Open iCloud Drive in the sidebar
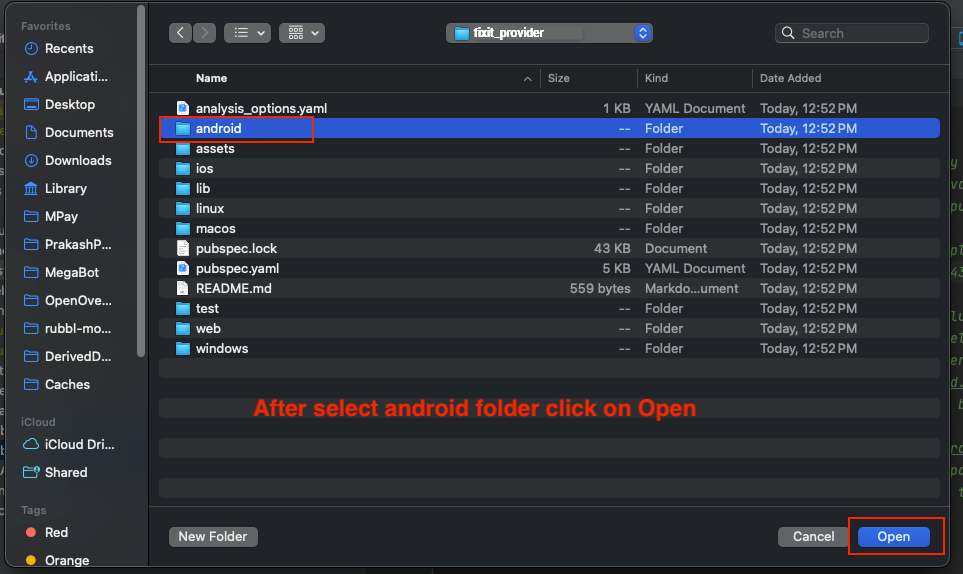963x574 pixels. tap(79, 444)
